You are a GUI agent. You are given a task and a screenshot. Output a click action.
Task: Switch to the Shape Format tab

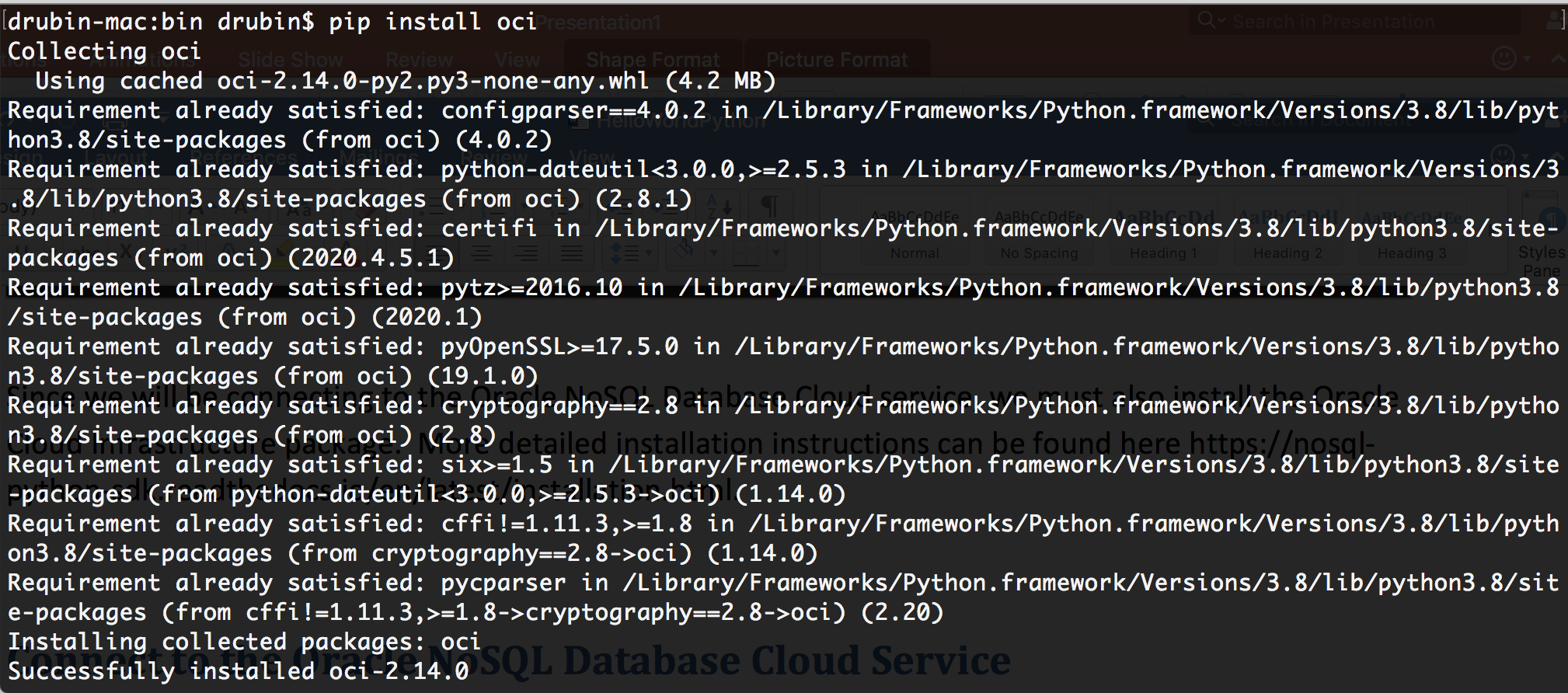(x=653, y=60)
